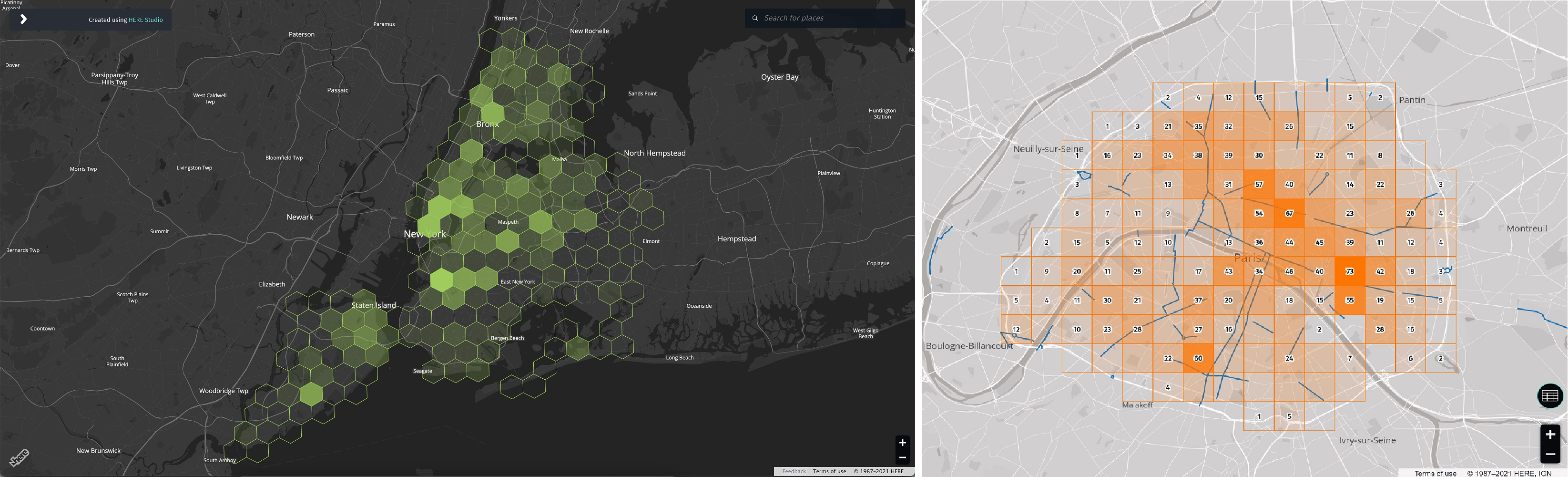
Task: Click the Copiague label
Action: click(x=878, y=264)
